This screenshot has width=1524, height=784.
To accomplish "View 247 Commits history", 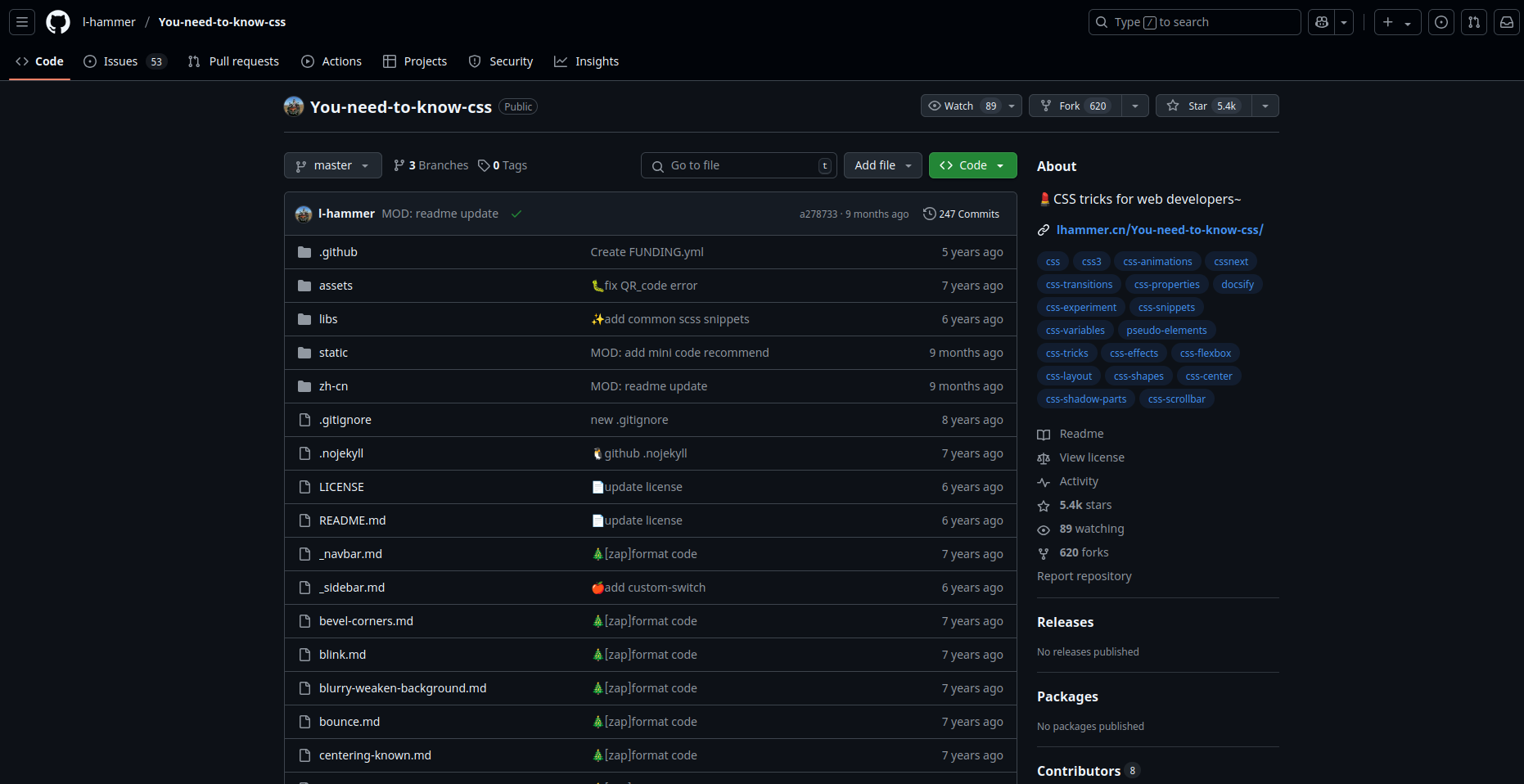I will click(961, 214).
